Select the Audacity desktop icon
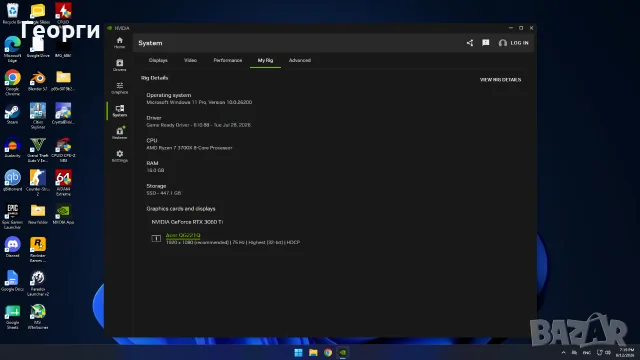Screen dimensions: 640x360 [12, 147]
